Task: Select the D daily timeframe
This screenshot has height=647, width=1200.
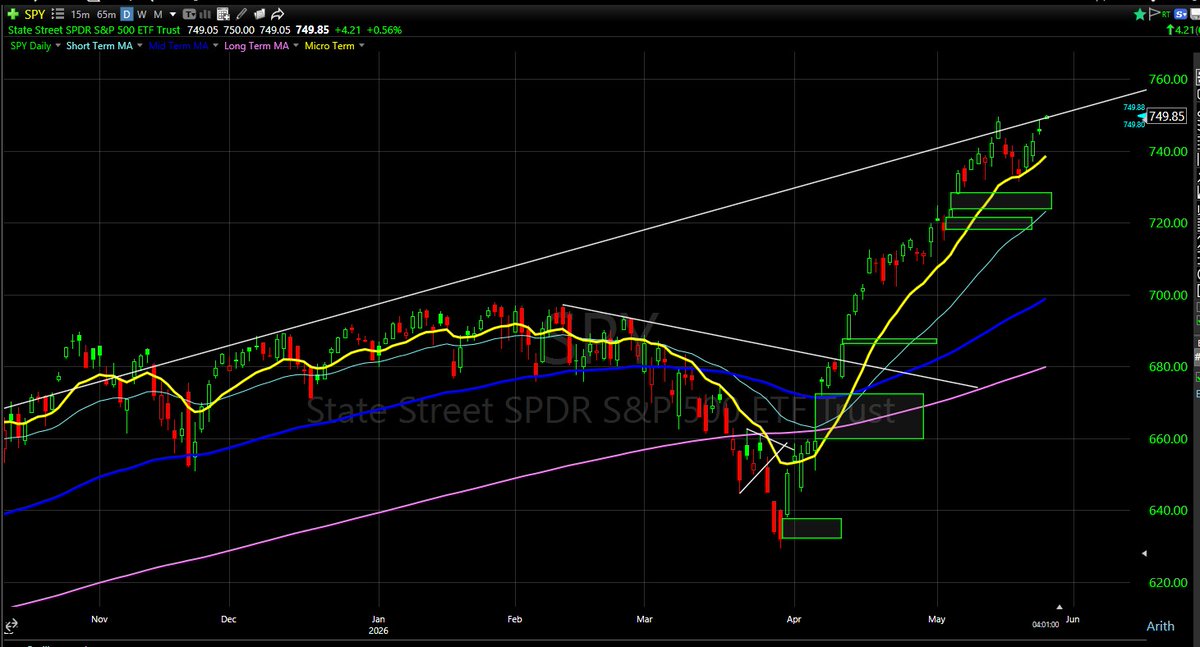Action: [127, 15]
